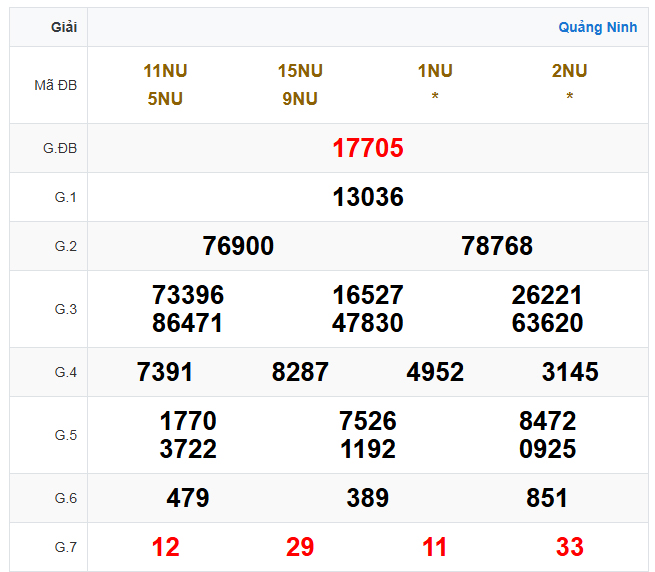Image resolution: width=655 pixels, height=572 pixels.
Task: Click seventh prize number 33
Action: 570,547
